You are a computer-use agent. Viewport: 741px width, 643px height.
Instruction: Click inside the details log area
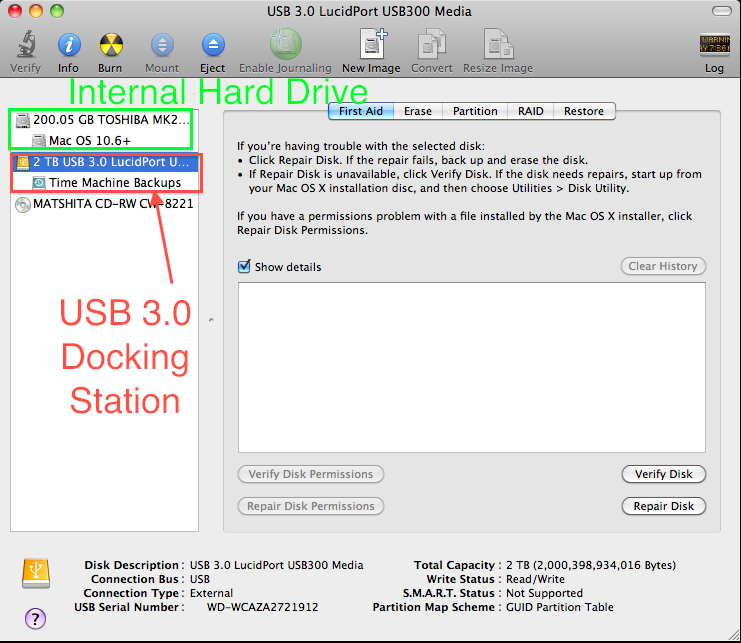[x=472, y=367]
